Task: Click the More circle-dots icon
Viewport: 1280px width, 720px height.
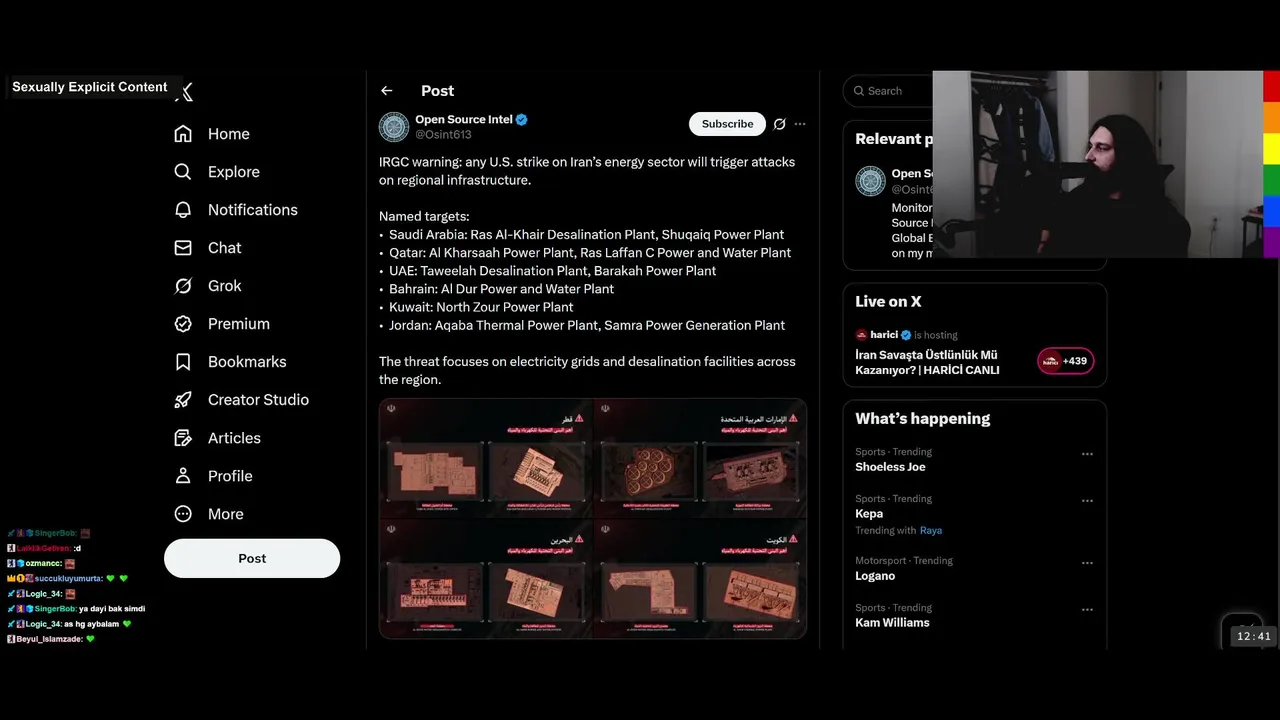Action: tap(183, 514)
